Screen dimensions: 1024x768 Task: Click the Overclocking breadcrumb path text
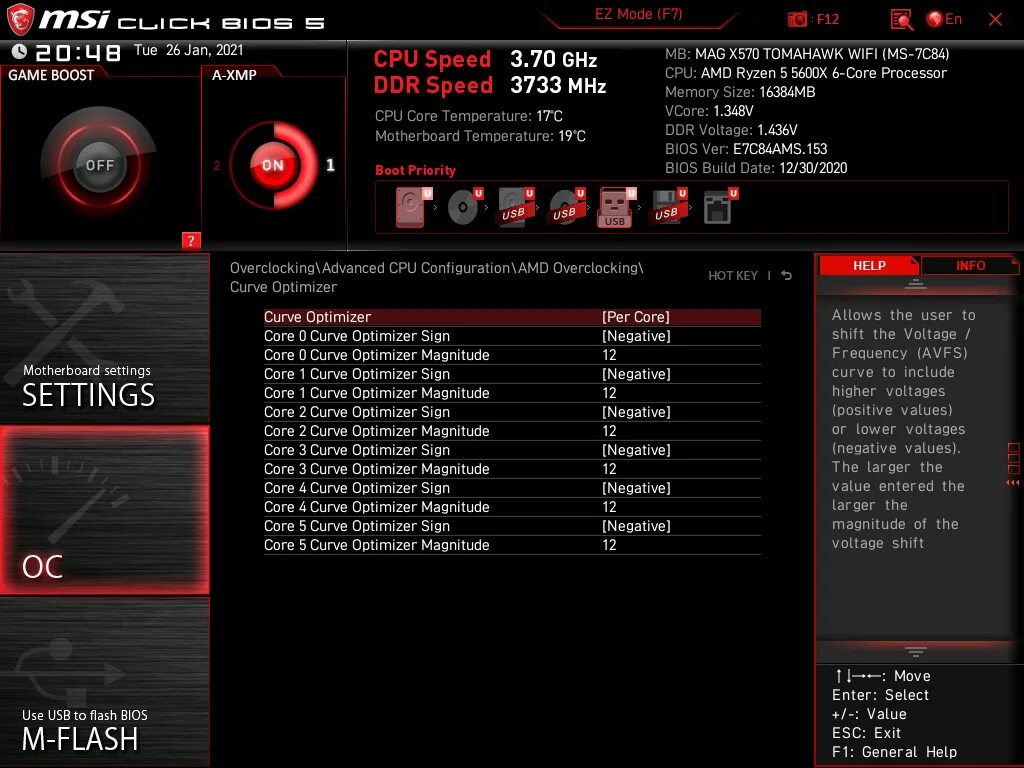click(x=436, y=278)
